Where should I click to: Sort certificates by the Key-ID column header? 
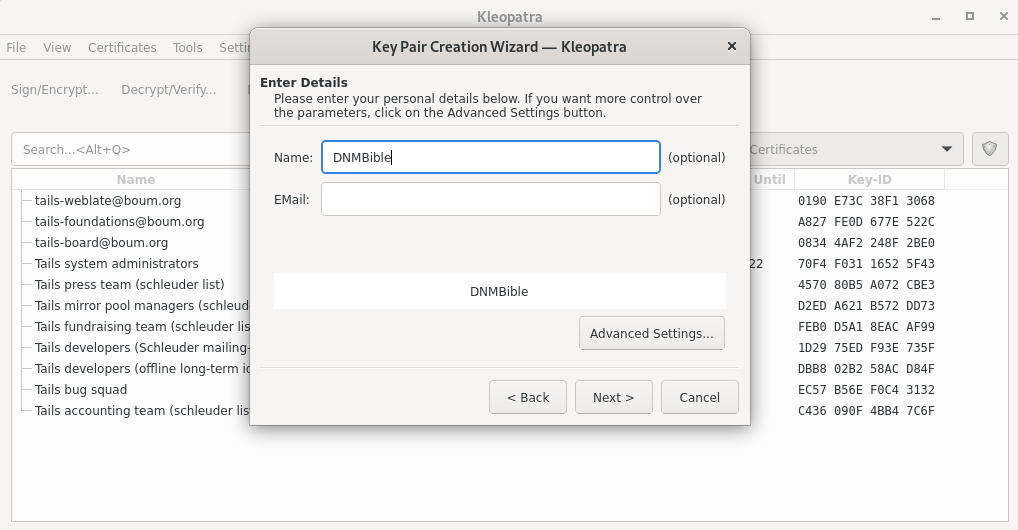[x=869, y=180]
